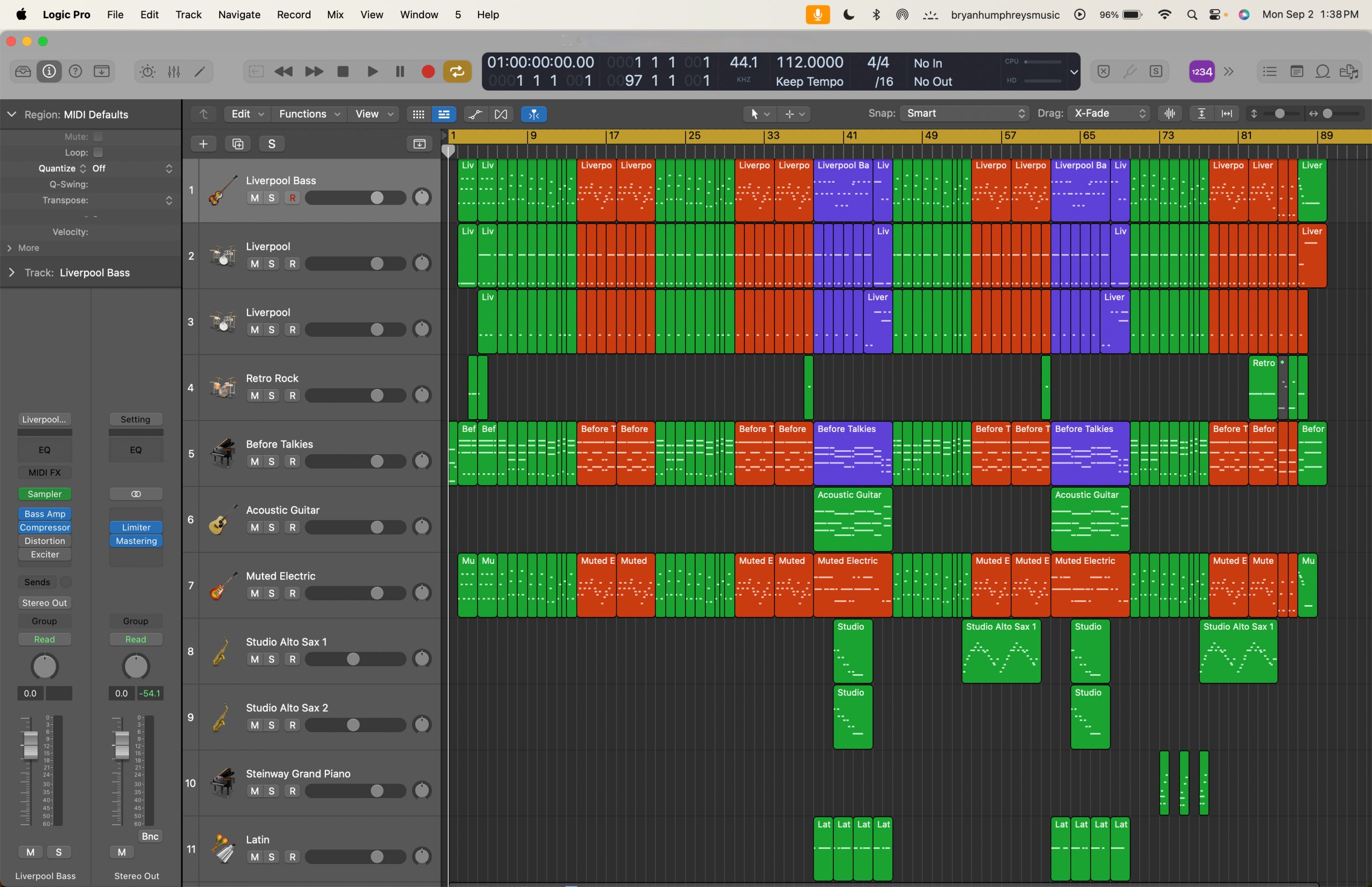
Task: Enable Cycle mode in the transport
Action: tap(457, 71)
